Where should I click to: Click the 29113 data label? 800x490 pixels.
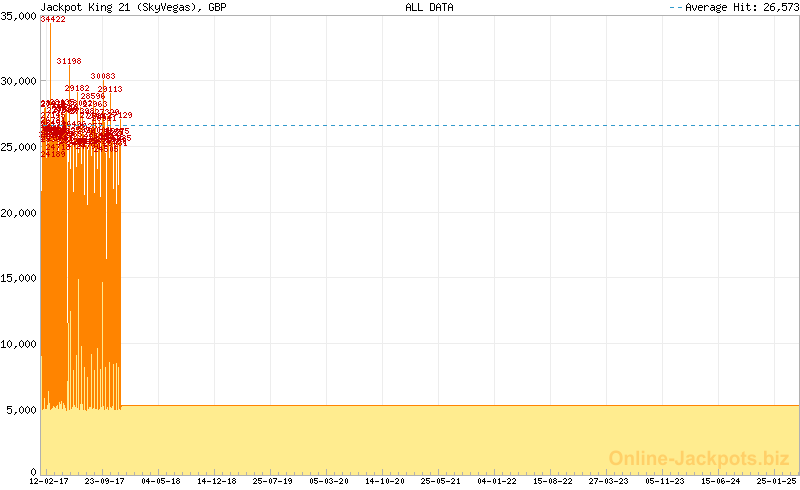pos(110,90)
